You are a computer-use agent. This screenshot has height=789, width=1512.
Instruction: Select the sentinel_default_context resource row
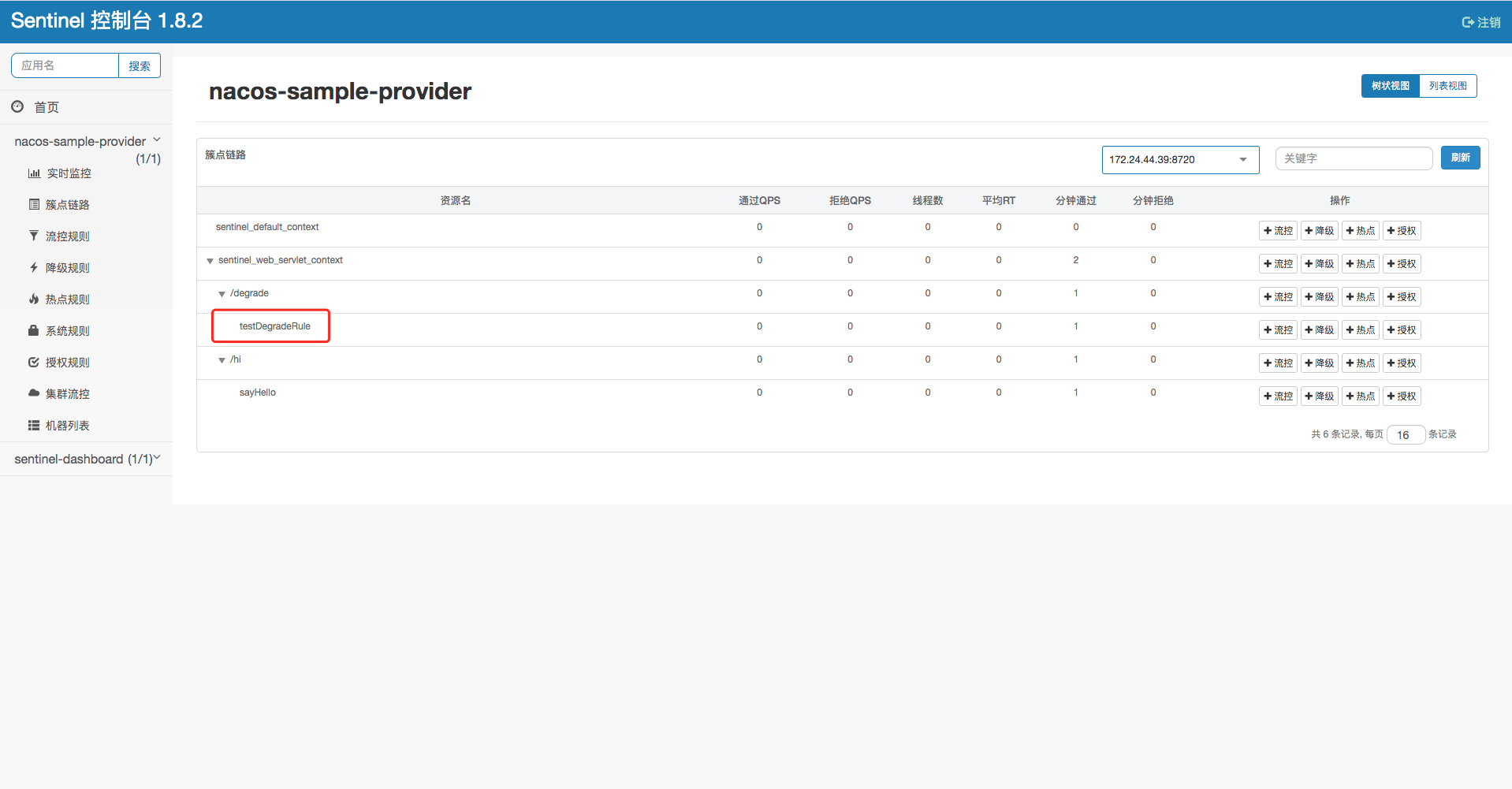point(842,230)
